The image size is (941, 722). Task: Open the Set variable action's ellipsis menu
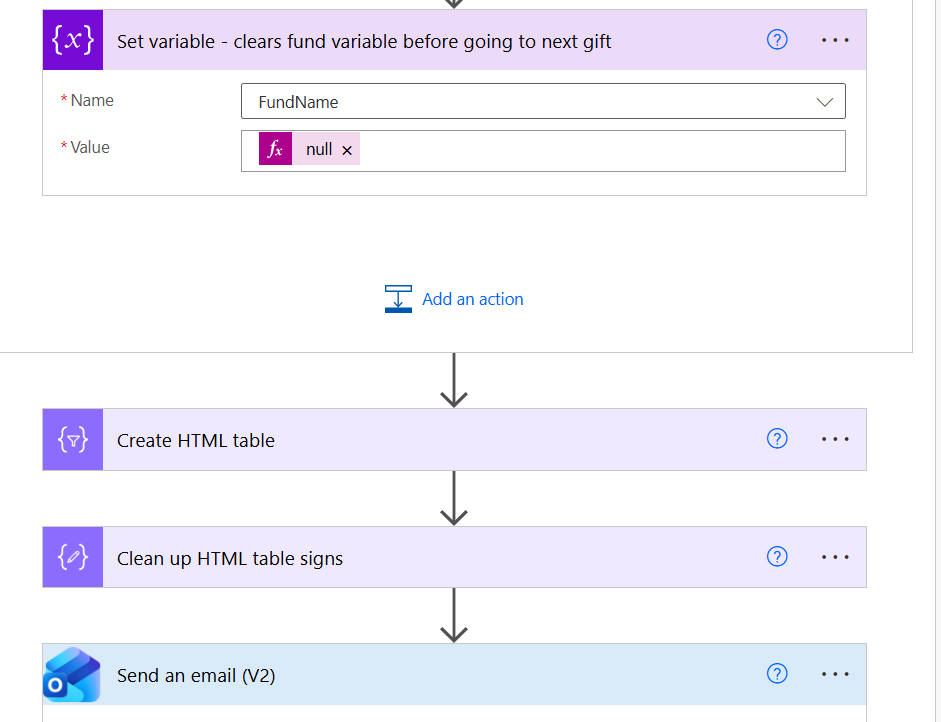click(835, 40)
